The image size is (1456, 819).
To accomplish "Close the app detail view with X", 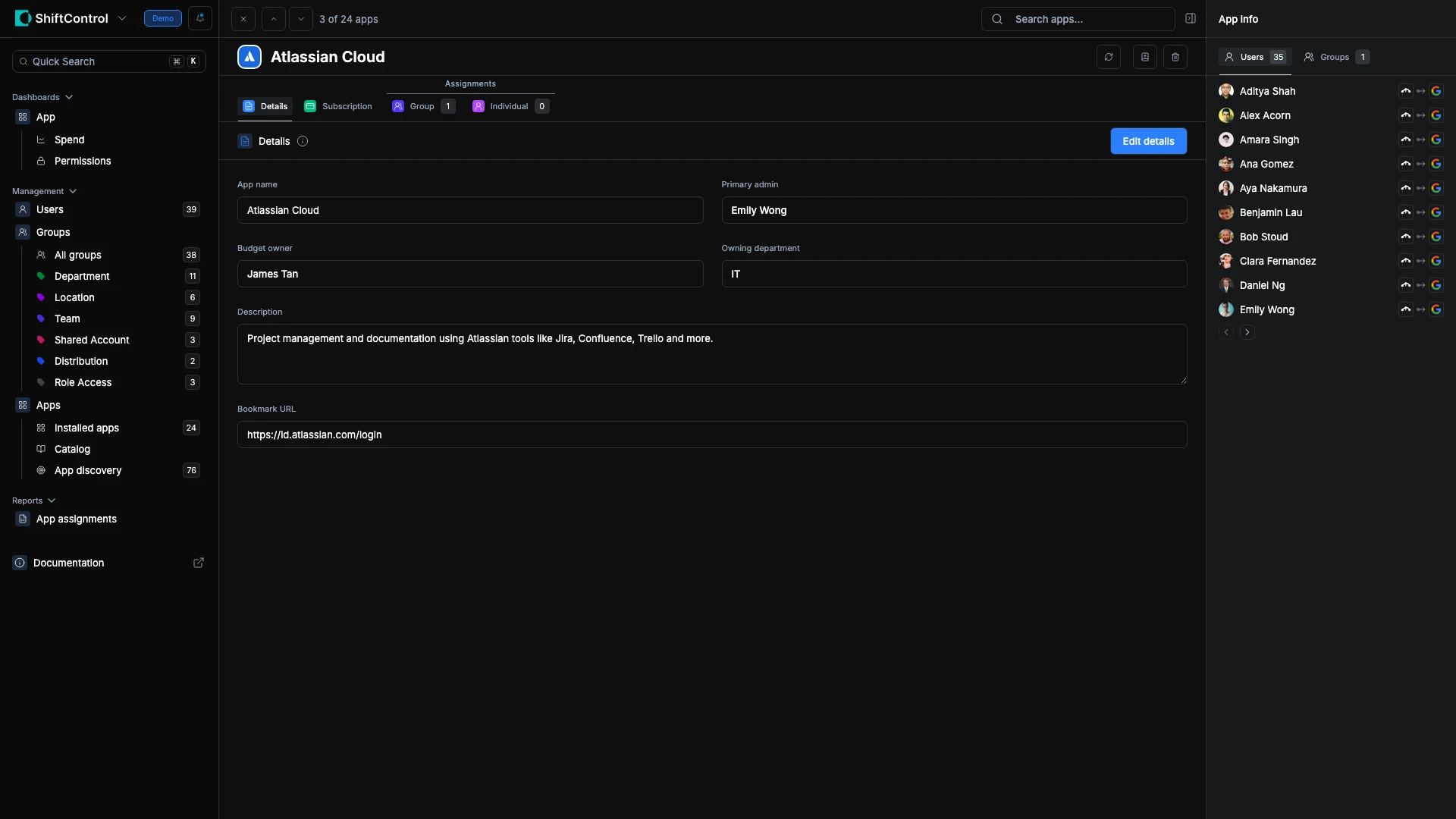I will [x=243, y=19].
